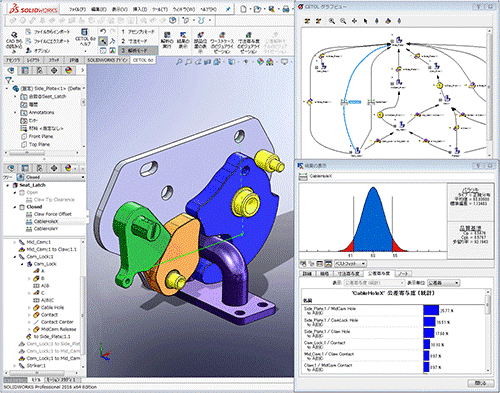This screenshot has width=500, height=393.
Task: Click the contribution list vertical scrollbar
Action: (488, 331)
